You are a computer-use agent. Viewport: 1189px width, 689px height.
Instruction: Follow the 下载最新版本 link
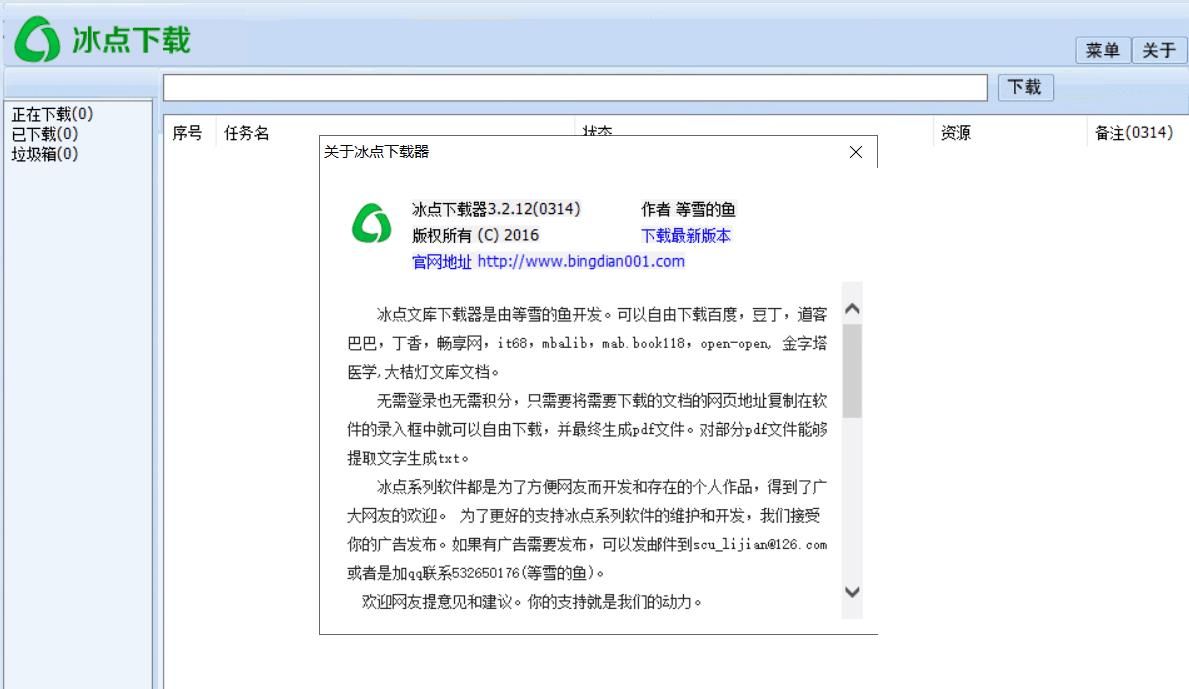point(686,236)
